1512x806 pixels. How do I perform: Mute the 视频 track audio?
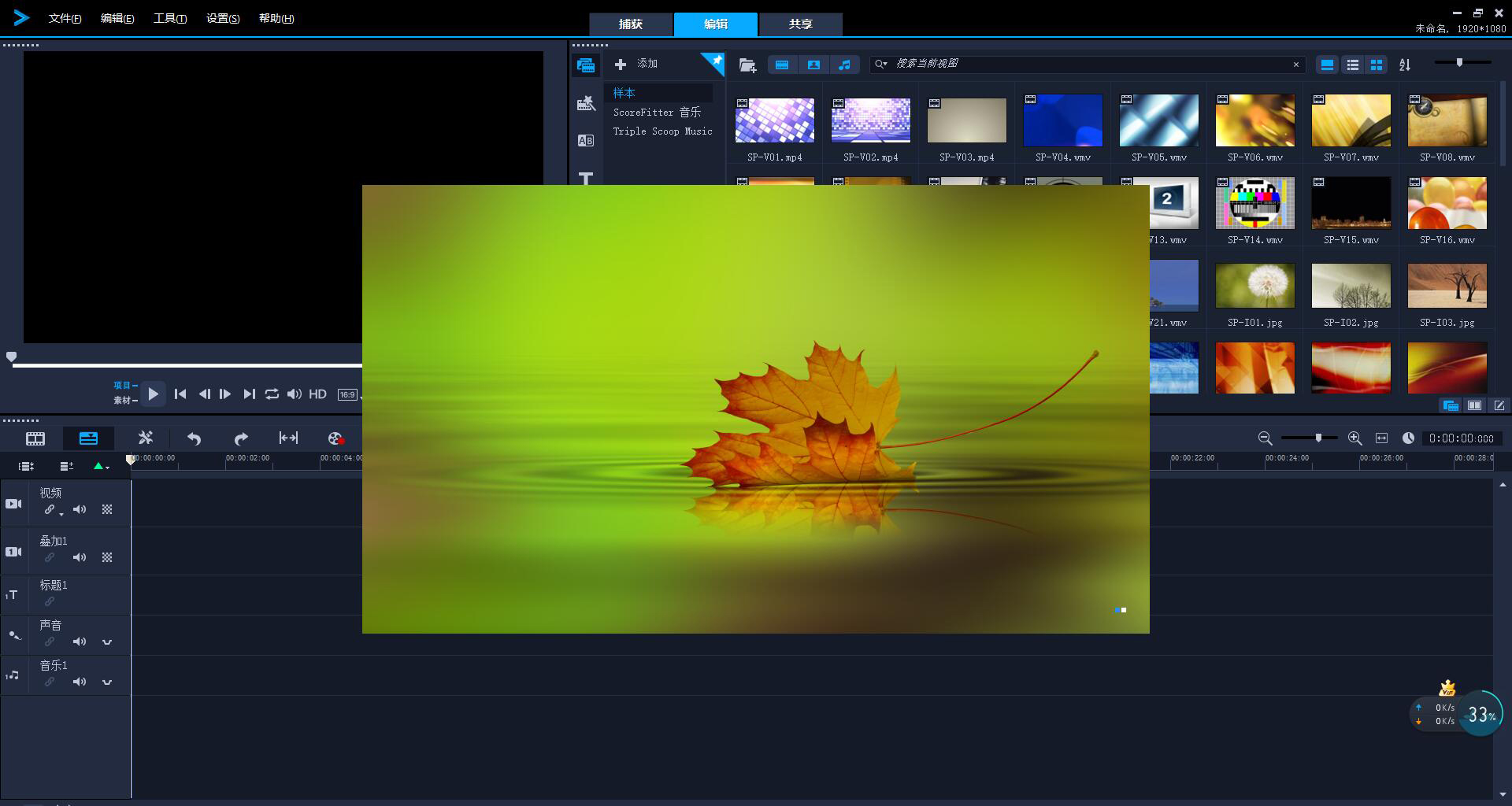click(x=80, y=510)
